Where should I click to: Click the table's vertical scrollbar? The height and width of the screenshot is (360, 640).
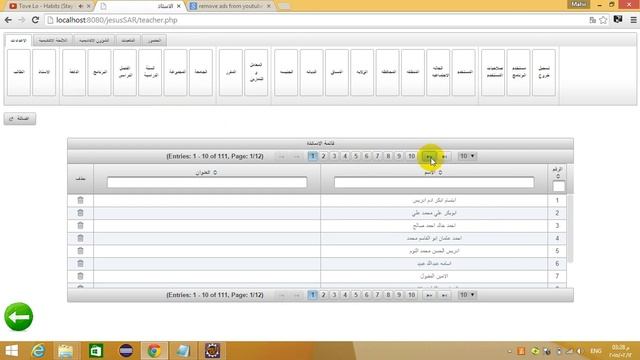point(570,229)
